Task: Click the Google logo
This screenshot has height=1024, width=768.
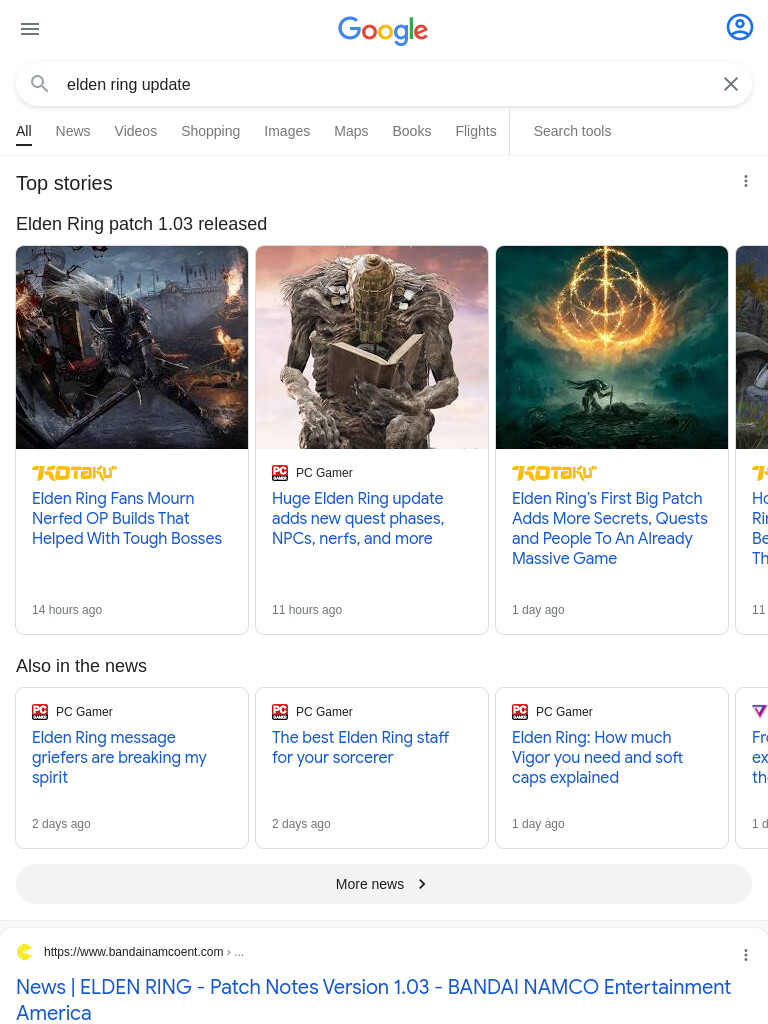Action: (x=383, y=30)
